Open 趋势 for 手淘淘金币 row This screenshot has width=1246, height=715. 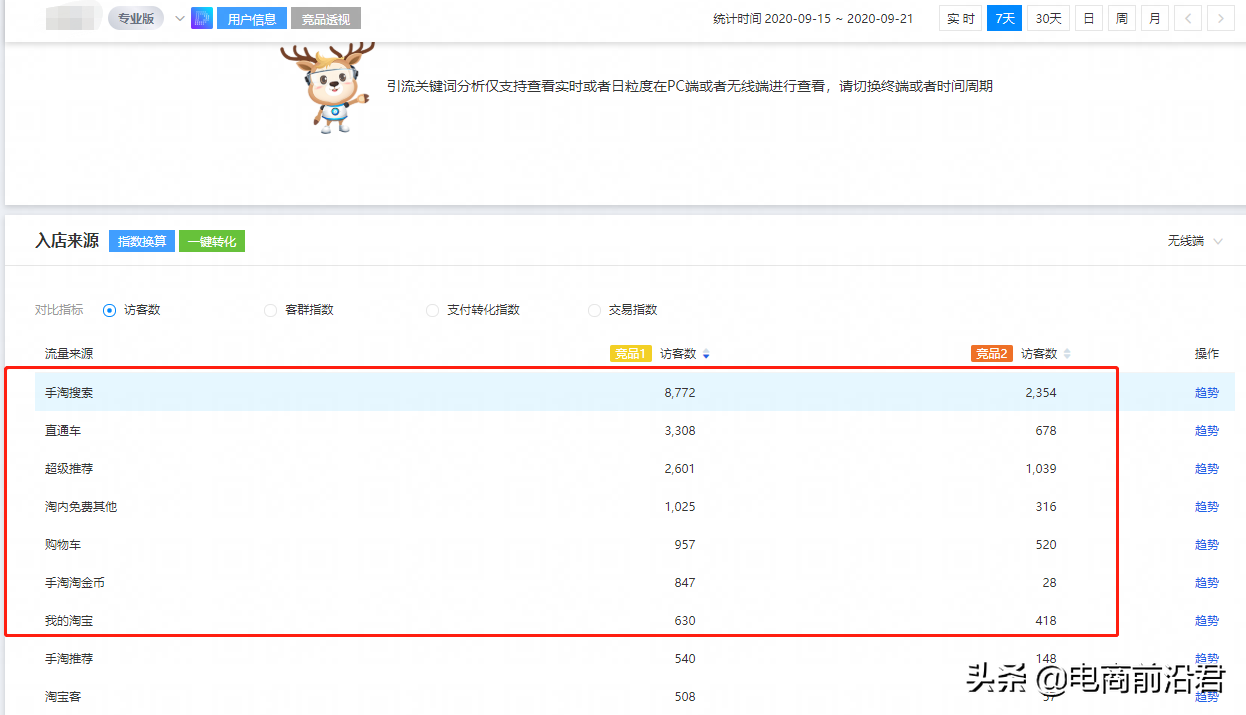(x=1207, y=583)
